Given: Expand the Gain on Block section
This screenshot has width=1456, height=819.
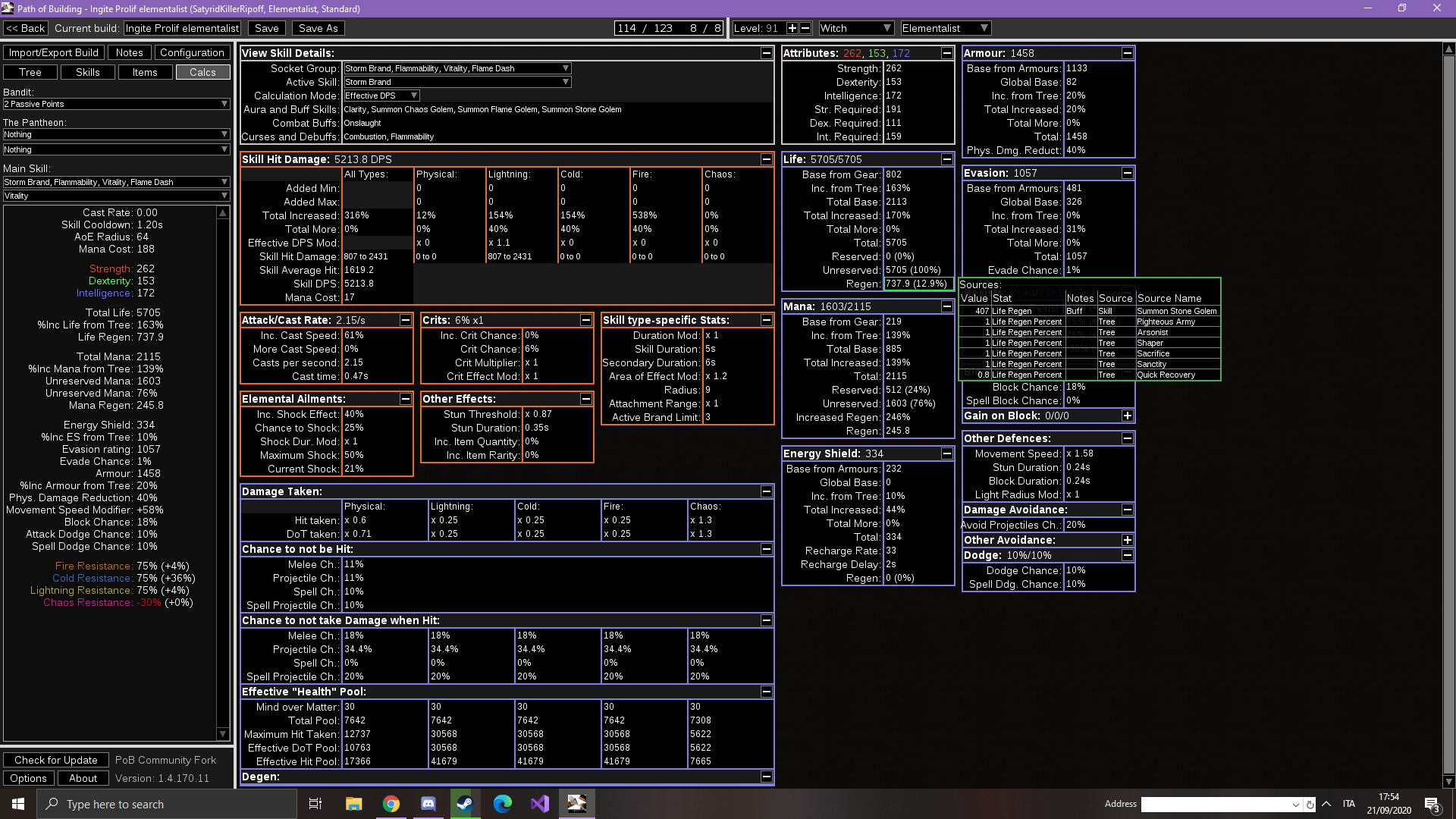Looking at the screenshot, I should tap(1128, 416).
